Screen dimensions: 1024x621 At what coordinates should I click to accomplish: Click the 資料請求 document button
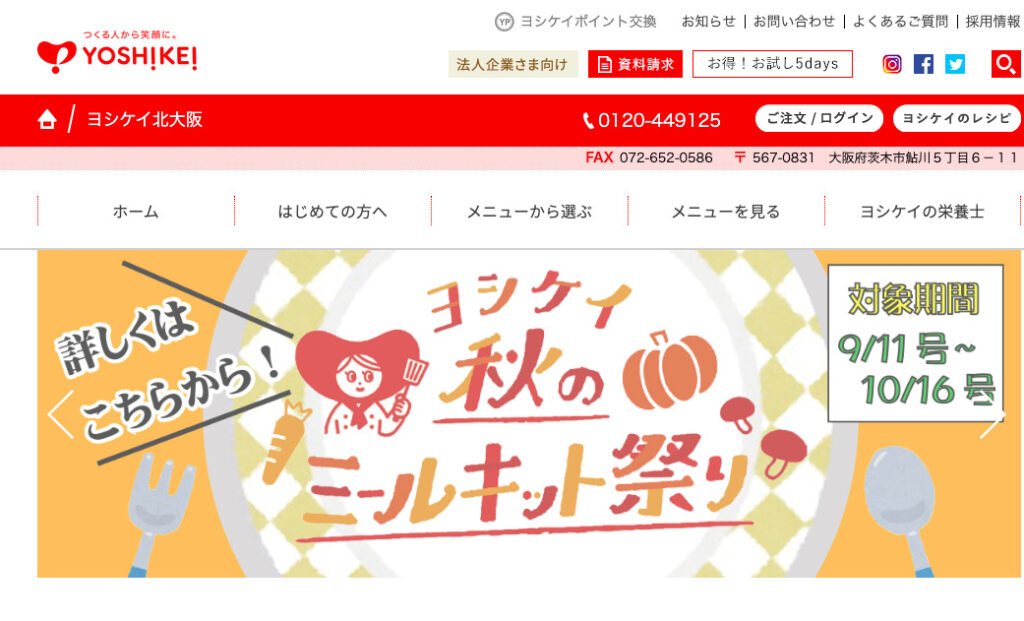tap(635, 64)
